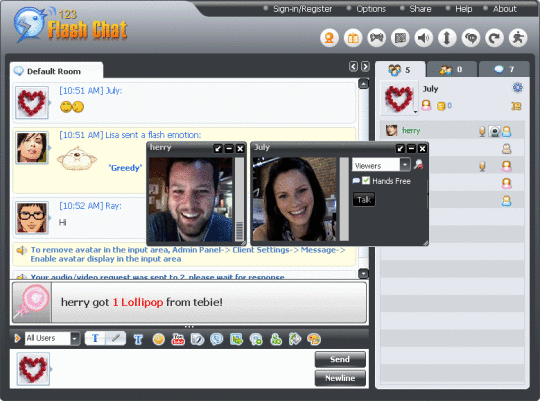Screen dimensions: 540x401
Task: Click the curved refresh arrow icon
Action: 494,38
